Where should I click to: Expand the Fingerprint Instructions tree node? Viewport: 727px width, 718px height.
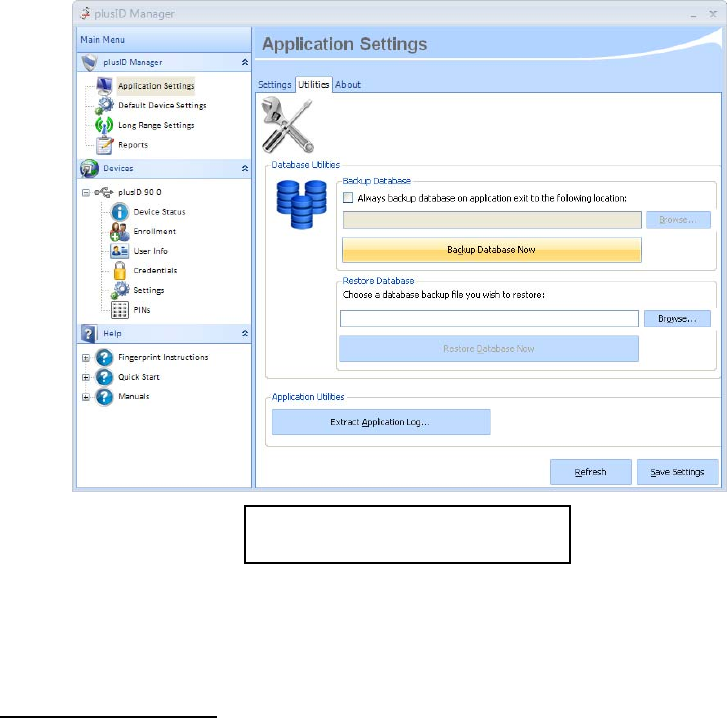coord(86,358)
